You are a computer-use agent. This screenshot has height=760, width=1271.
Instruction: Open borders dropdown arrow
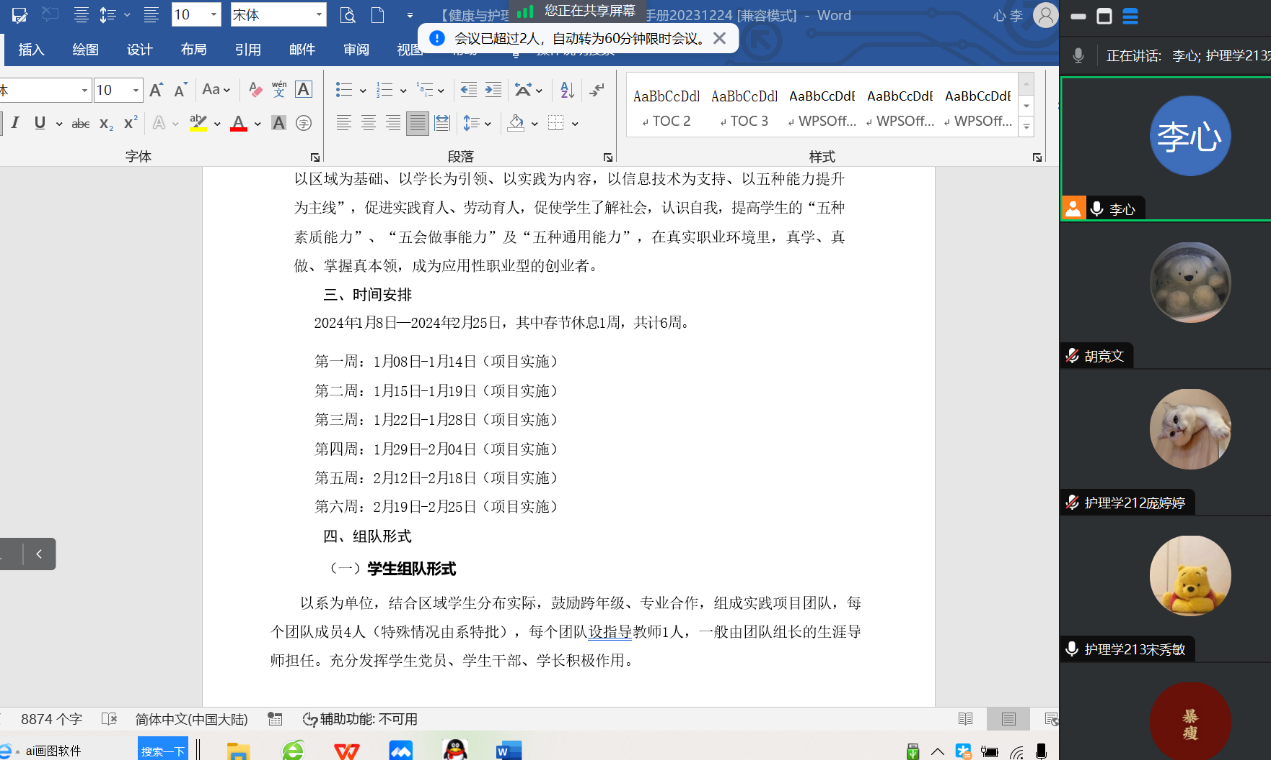tap(575, 124)
